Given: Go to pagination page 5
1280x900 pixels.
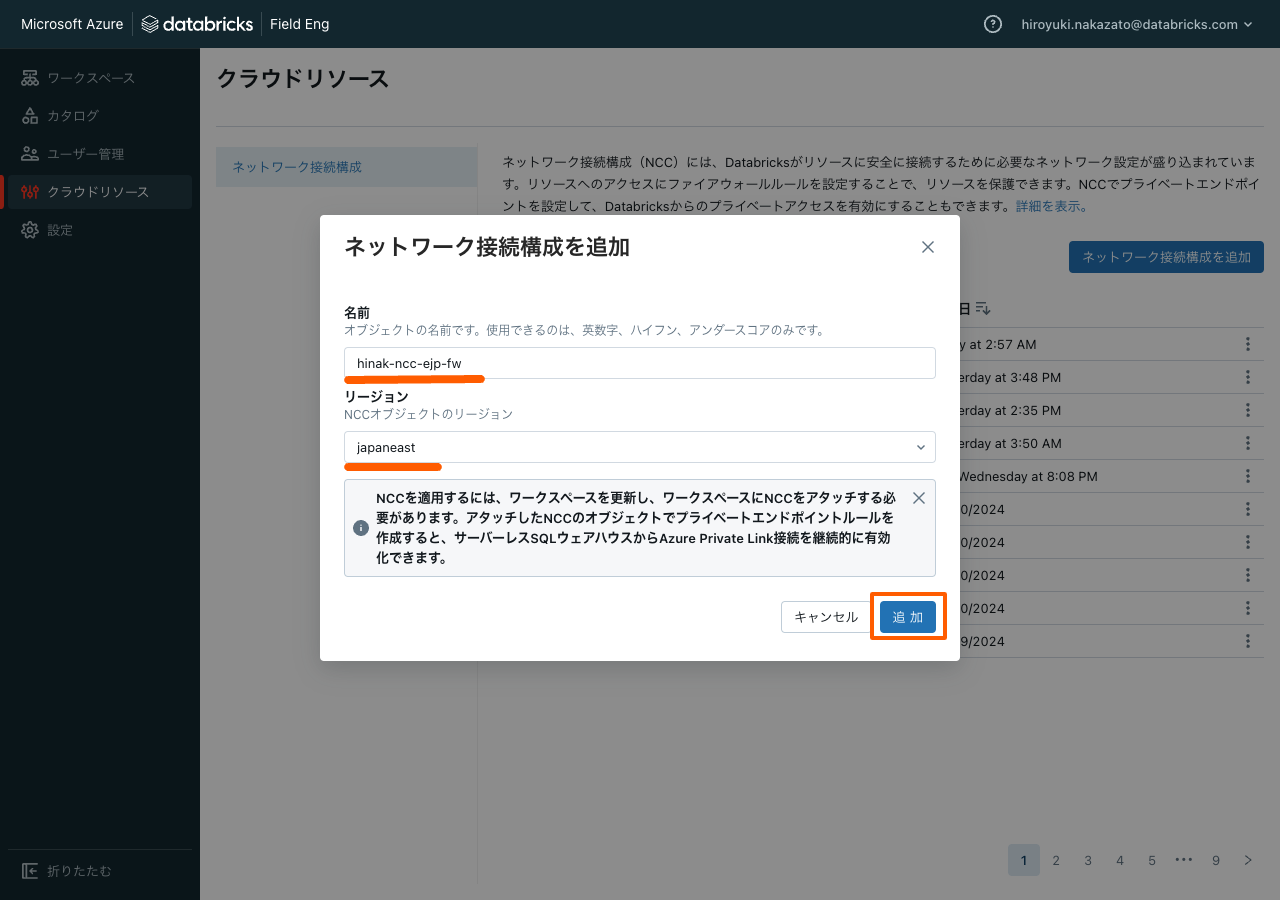Looking at the screenshot, I should tap(1152, 860).
